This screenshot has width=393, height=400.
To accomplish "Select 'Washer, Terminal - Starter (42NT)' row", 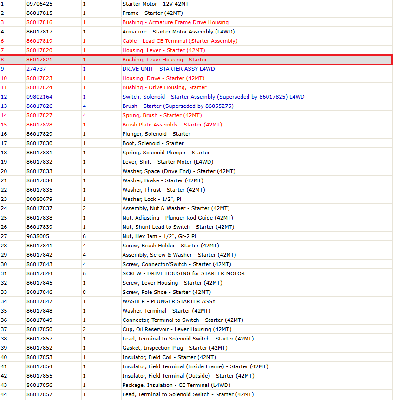I will [x=196, y=311].
